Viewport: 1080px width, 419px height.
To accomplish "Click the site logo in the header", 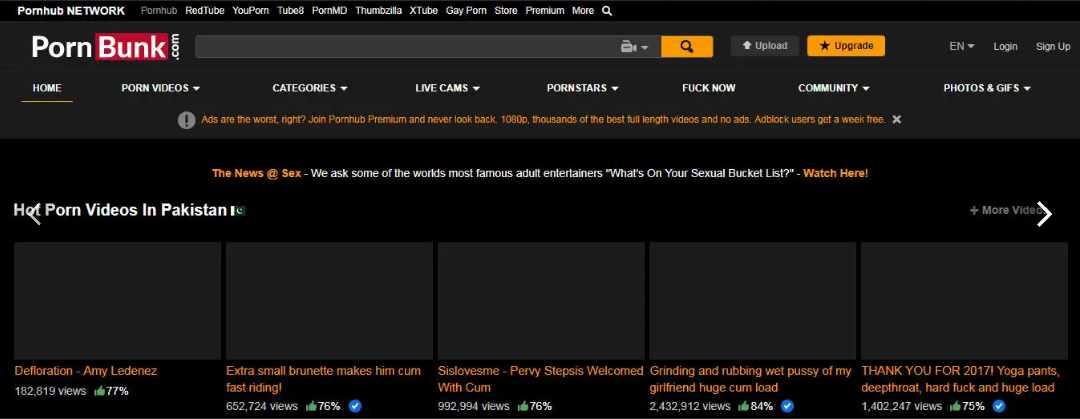I will (106, 47).
